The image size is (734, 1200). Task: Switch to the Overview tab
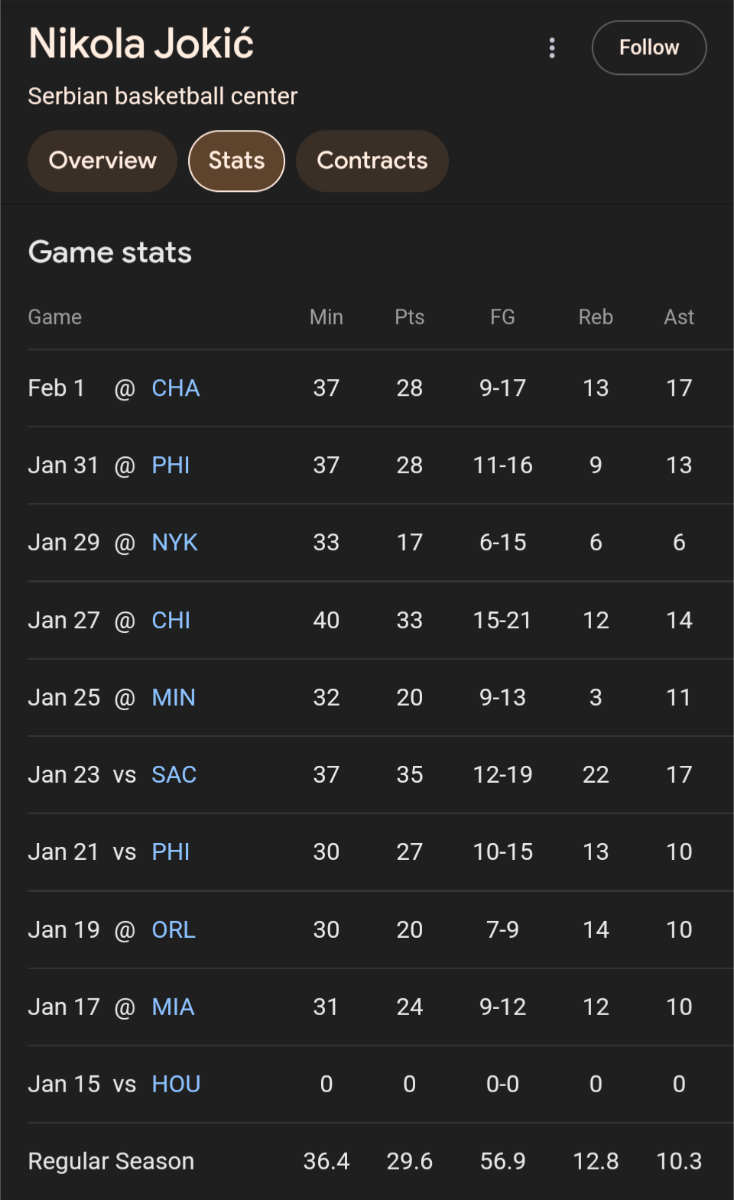click(102, 161)
